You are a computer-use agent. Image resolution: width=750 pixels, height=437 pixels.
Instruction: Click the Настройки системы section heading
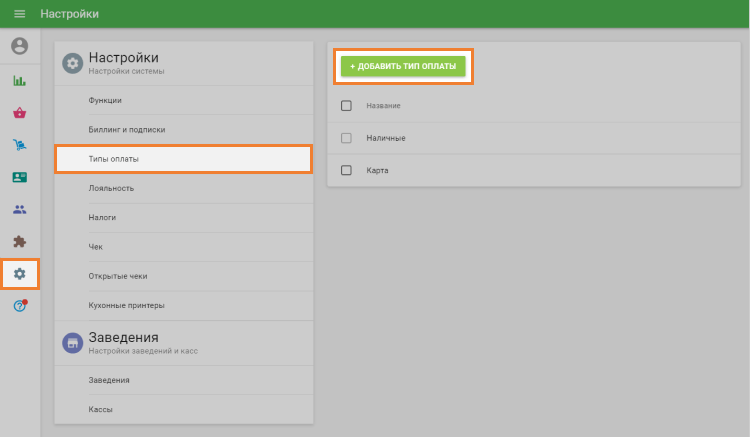pyautogui.click(x=126, y=71)
